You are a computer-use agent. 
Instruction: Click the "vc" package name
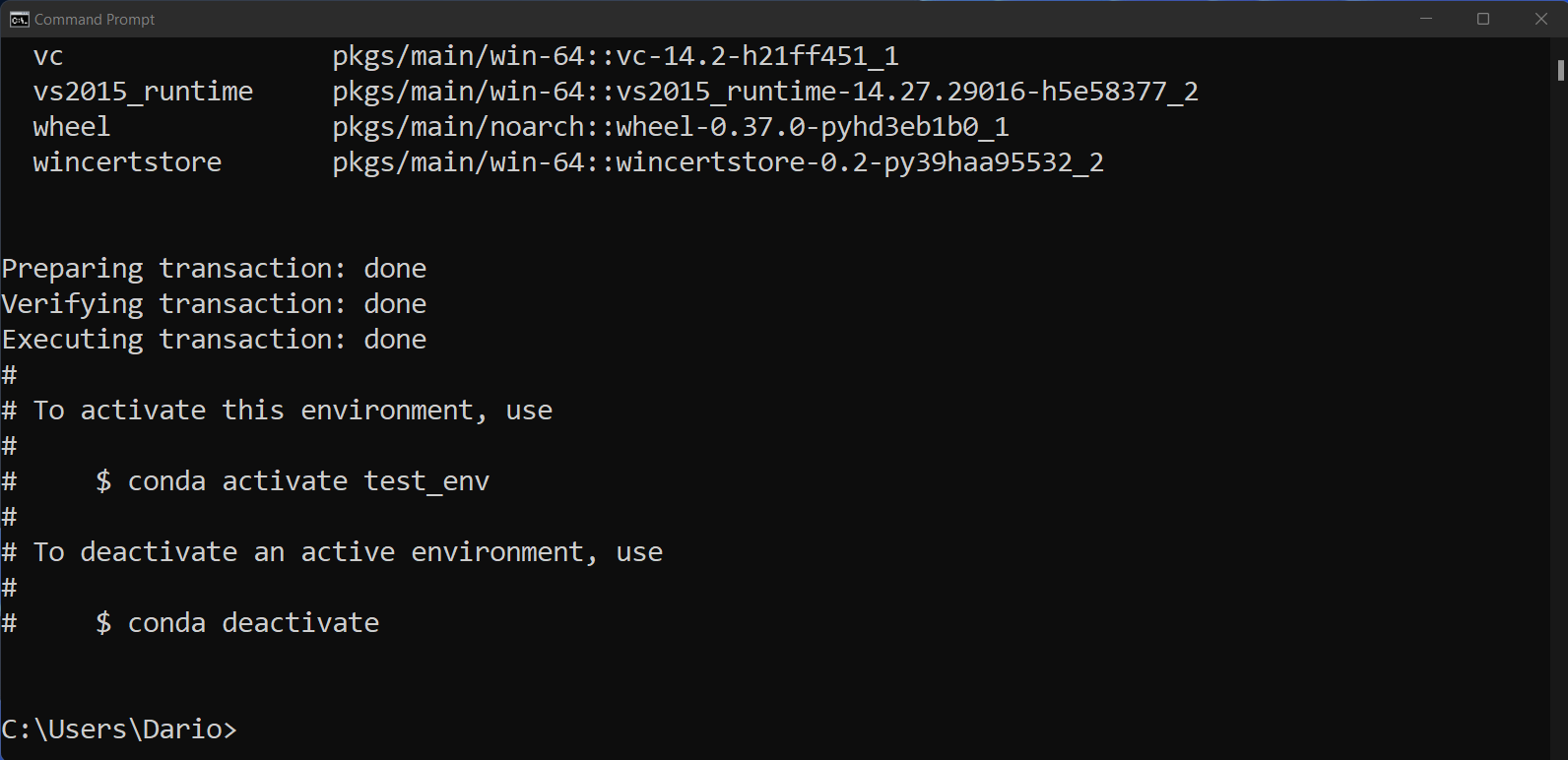[x=48, y=56]
